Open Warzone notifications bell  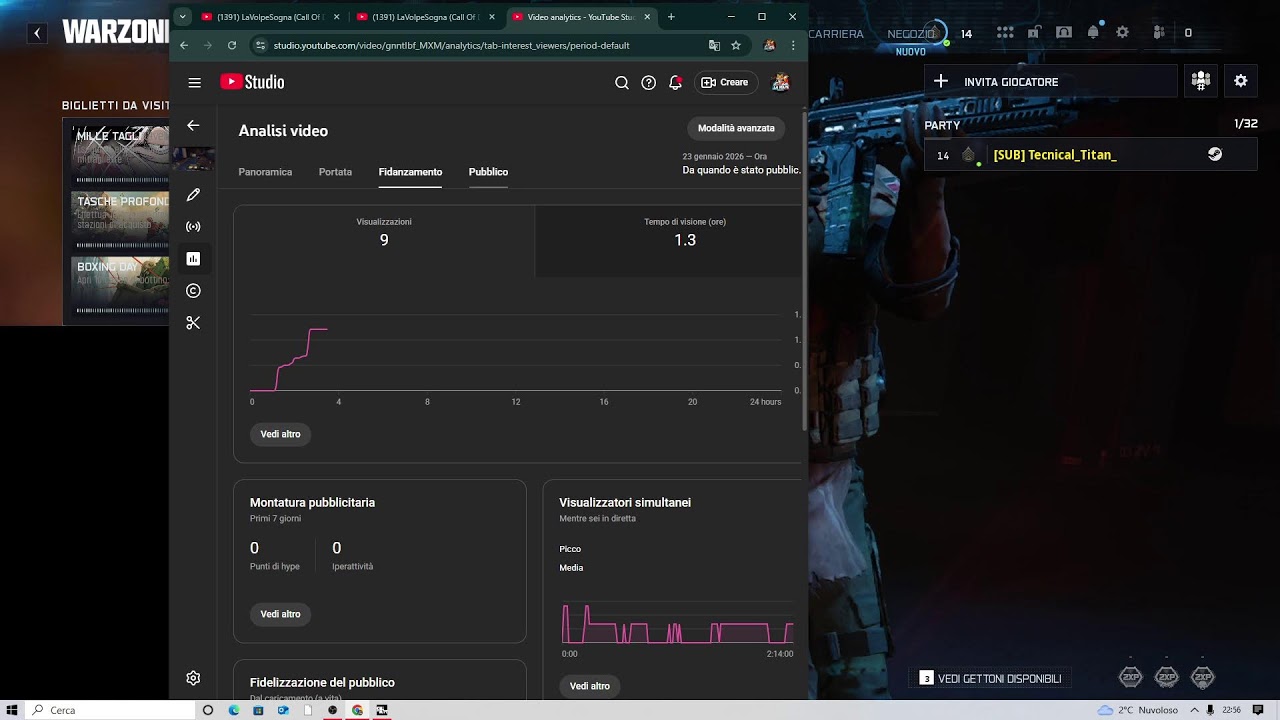tap(1093, 33)
